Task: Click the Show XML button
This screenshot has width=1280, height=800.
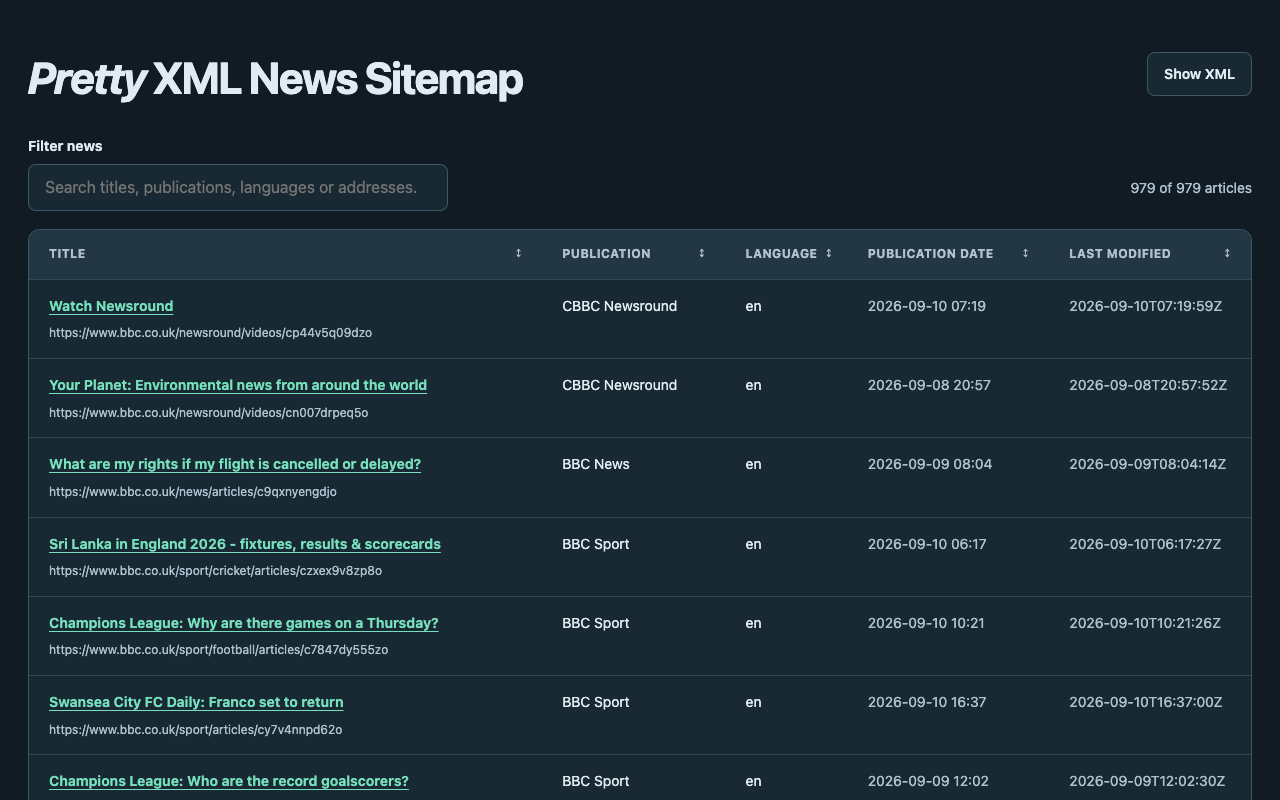Action: (x=1199, y=74)
